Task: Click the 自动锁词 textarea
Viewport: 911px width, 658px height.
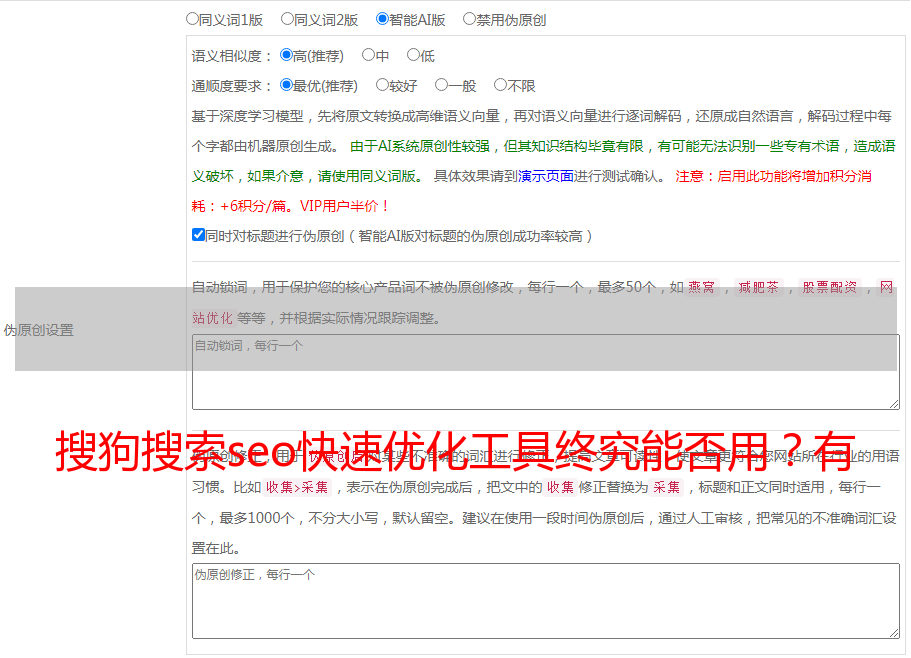Action: coord(546,372)
